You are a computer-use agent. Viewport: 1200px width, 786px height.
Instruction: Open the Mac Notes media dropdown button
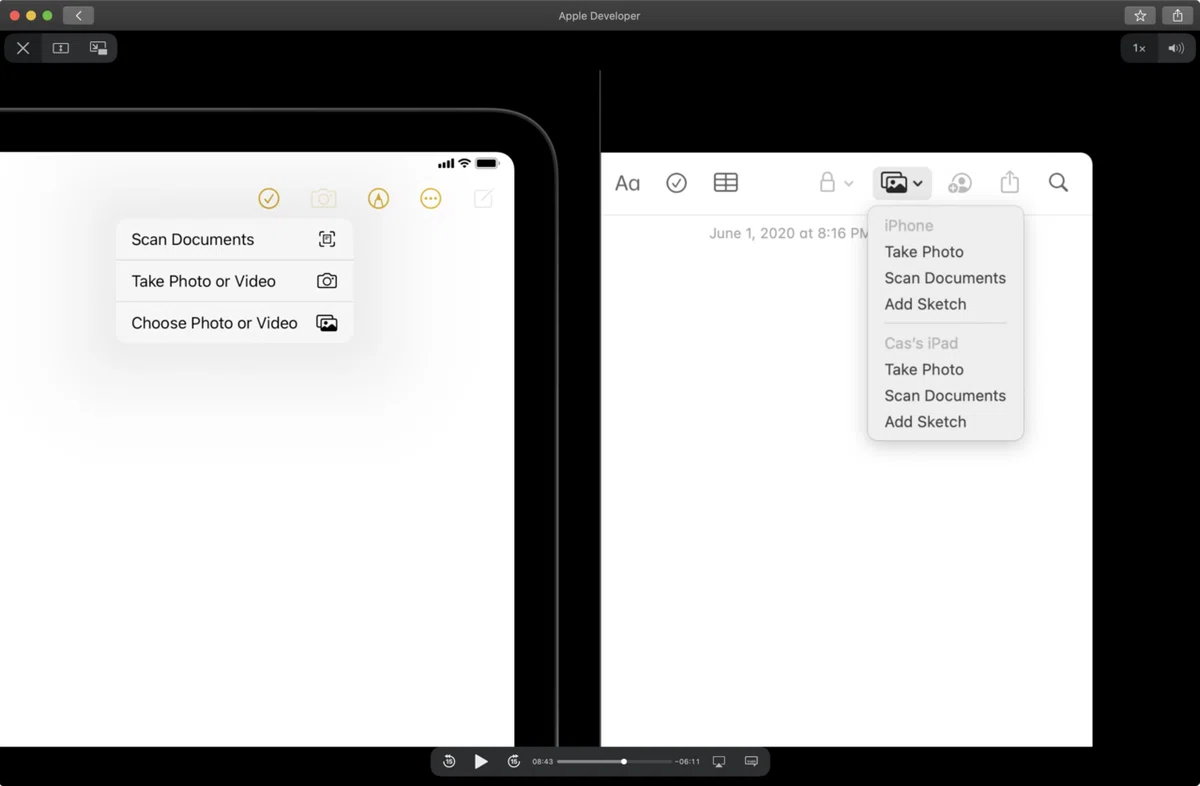(x=902, y=183)
